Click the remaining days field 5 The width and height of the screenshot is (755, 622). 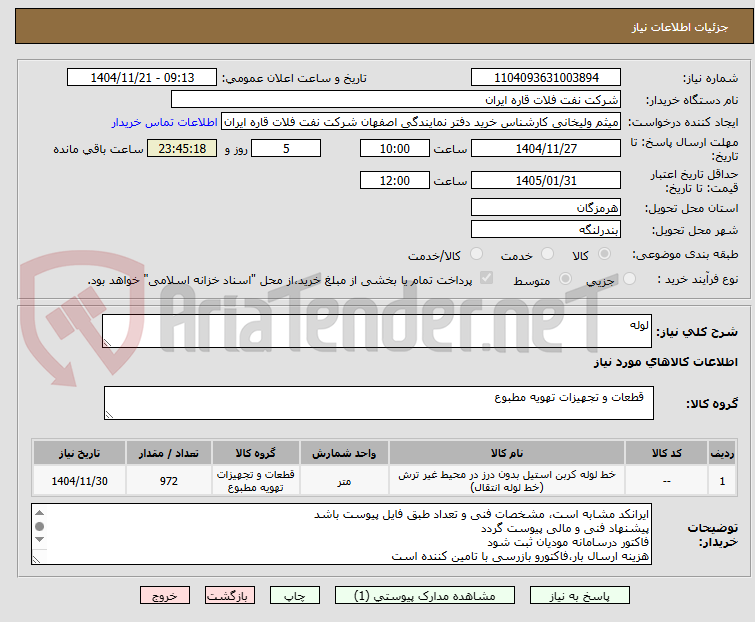[286, 148]
